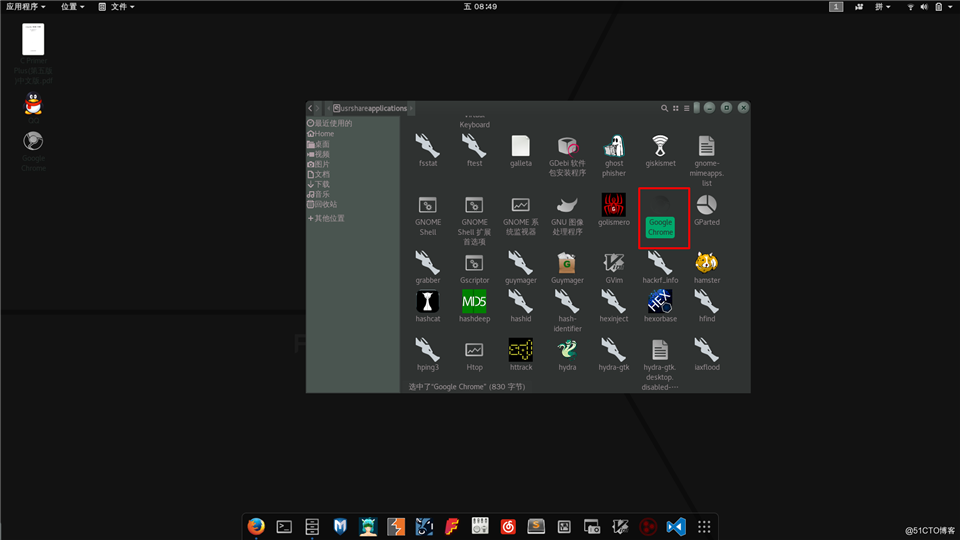Open the 位置 places menu

coord(72,7)
